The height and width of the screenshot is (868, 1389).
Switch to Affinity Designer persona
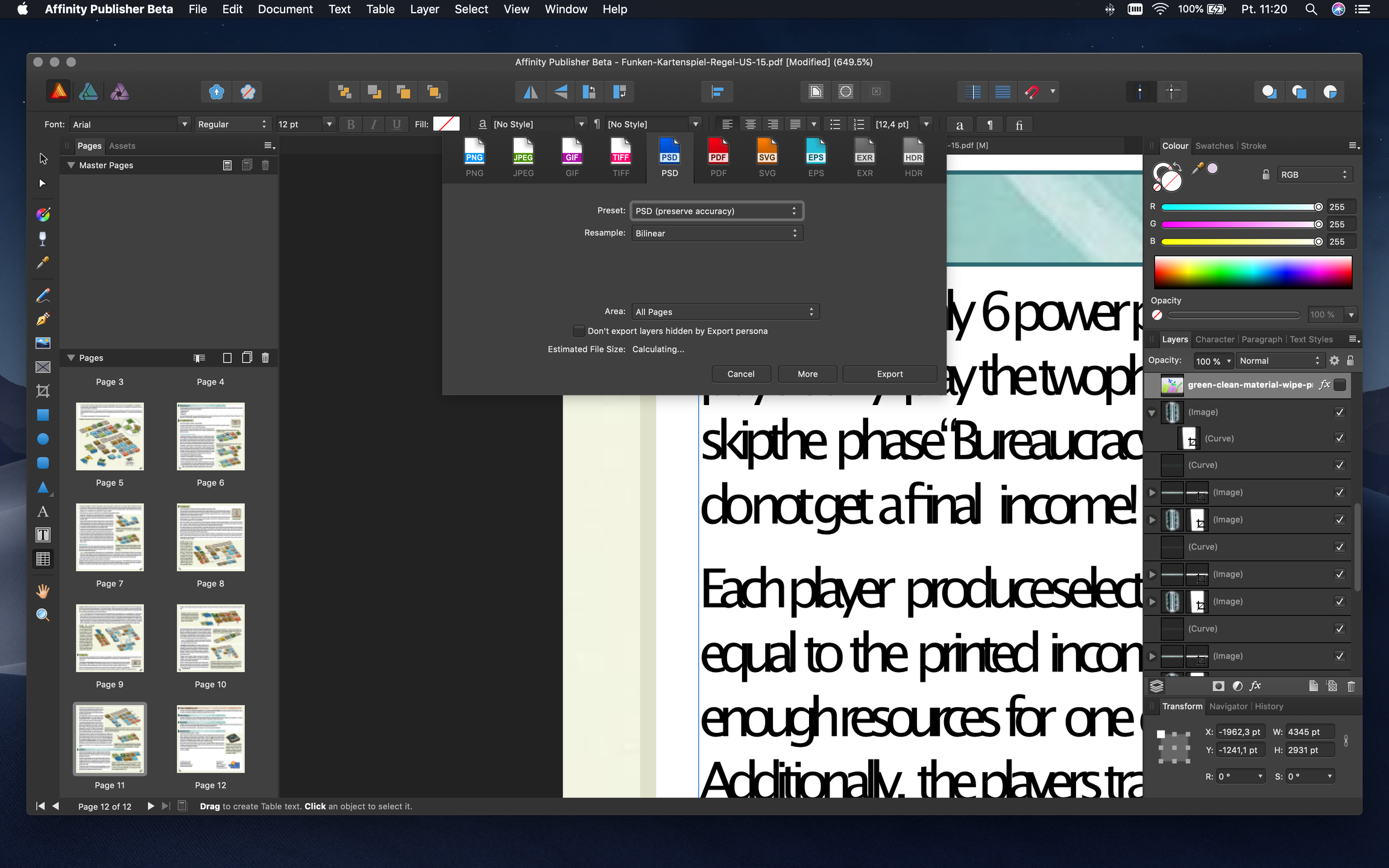(x=89, y=92)
